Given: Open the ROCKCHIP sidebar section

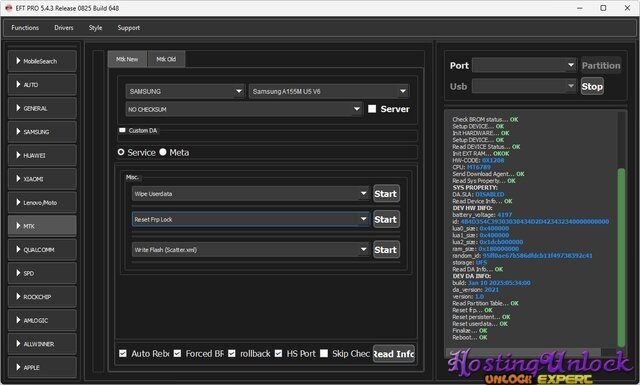Looking at the screenshot, I should point(42,297).
